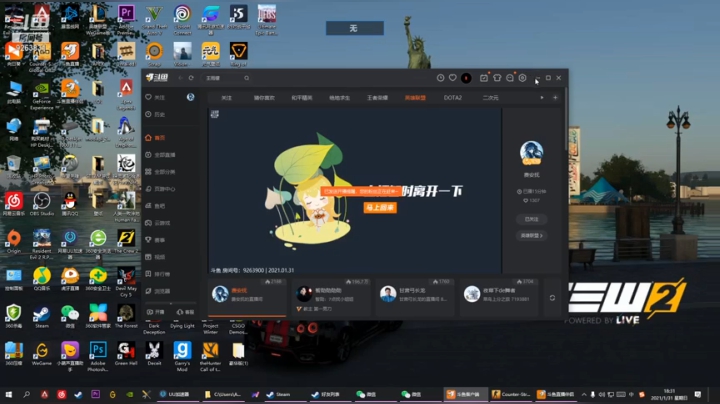Image resolution: width=720 pixels, height=404 pixels.
Task: Click the Steam desktop icon
Action: pyautogui.click(x=41, y=317)
